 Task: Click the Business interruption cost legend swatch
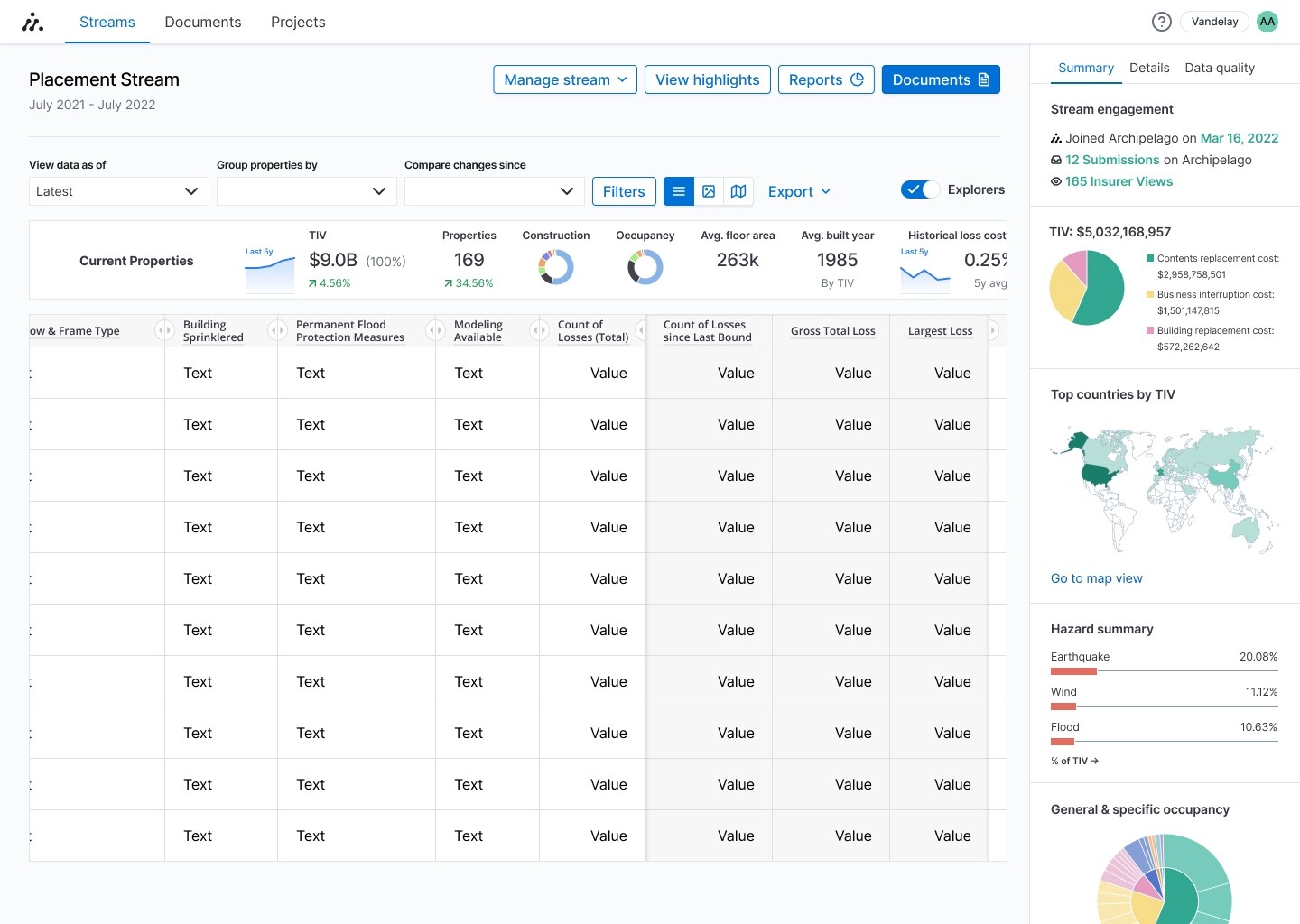coord(1150,294)
